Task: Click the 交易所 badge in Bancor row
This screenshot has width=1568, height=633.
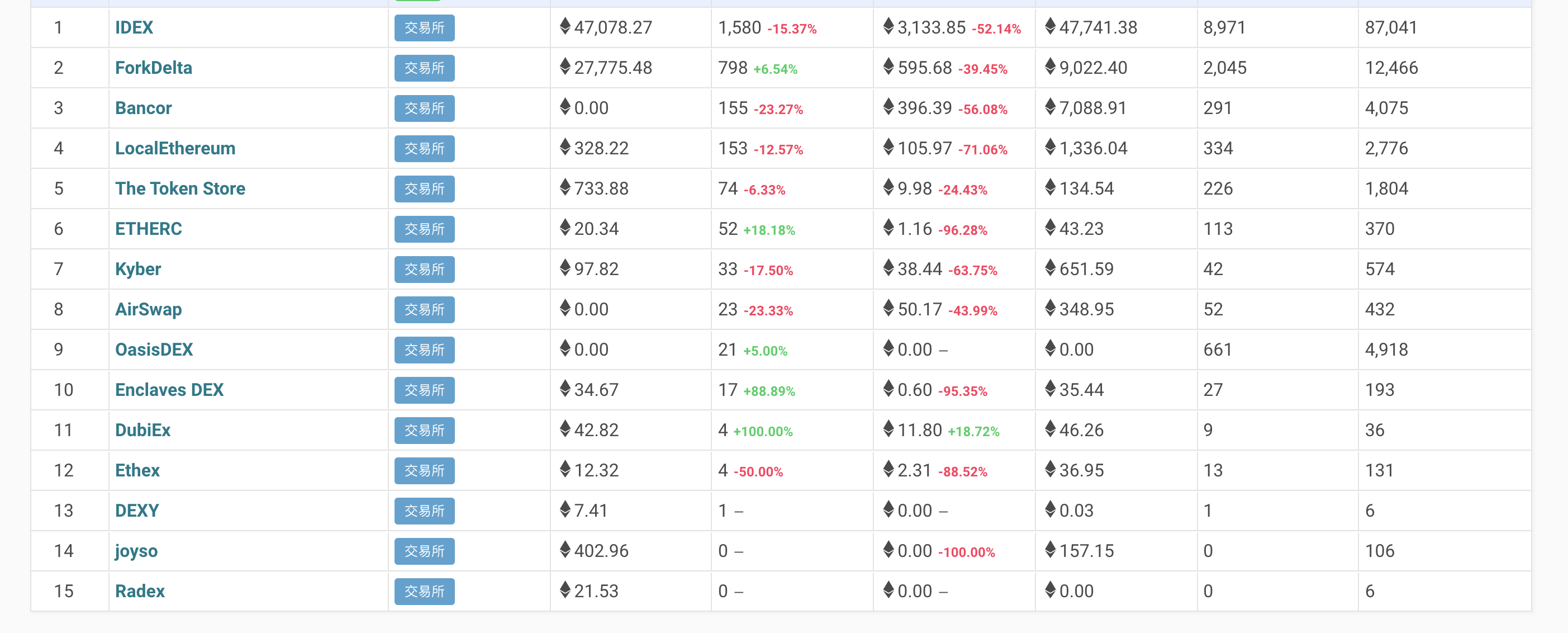Action: 424,108
